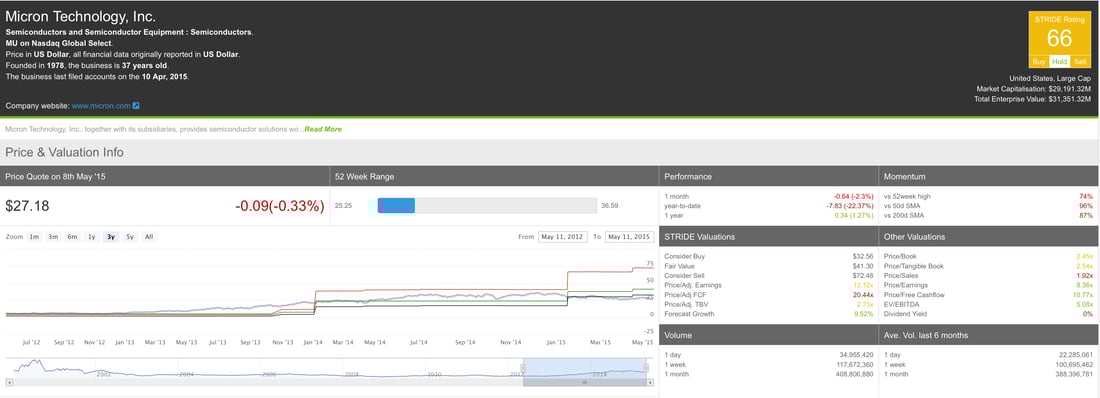
Task: Set chart zoom to 1m
Action: pyautogui.click(x=34, y=237)
